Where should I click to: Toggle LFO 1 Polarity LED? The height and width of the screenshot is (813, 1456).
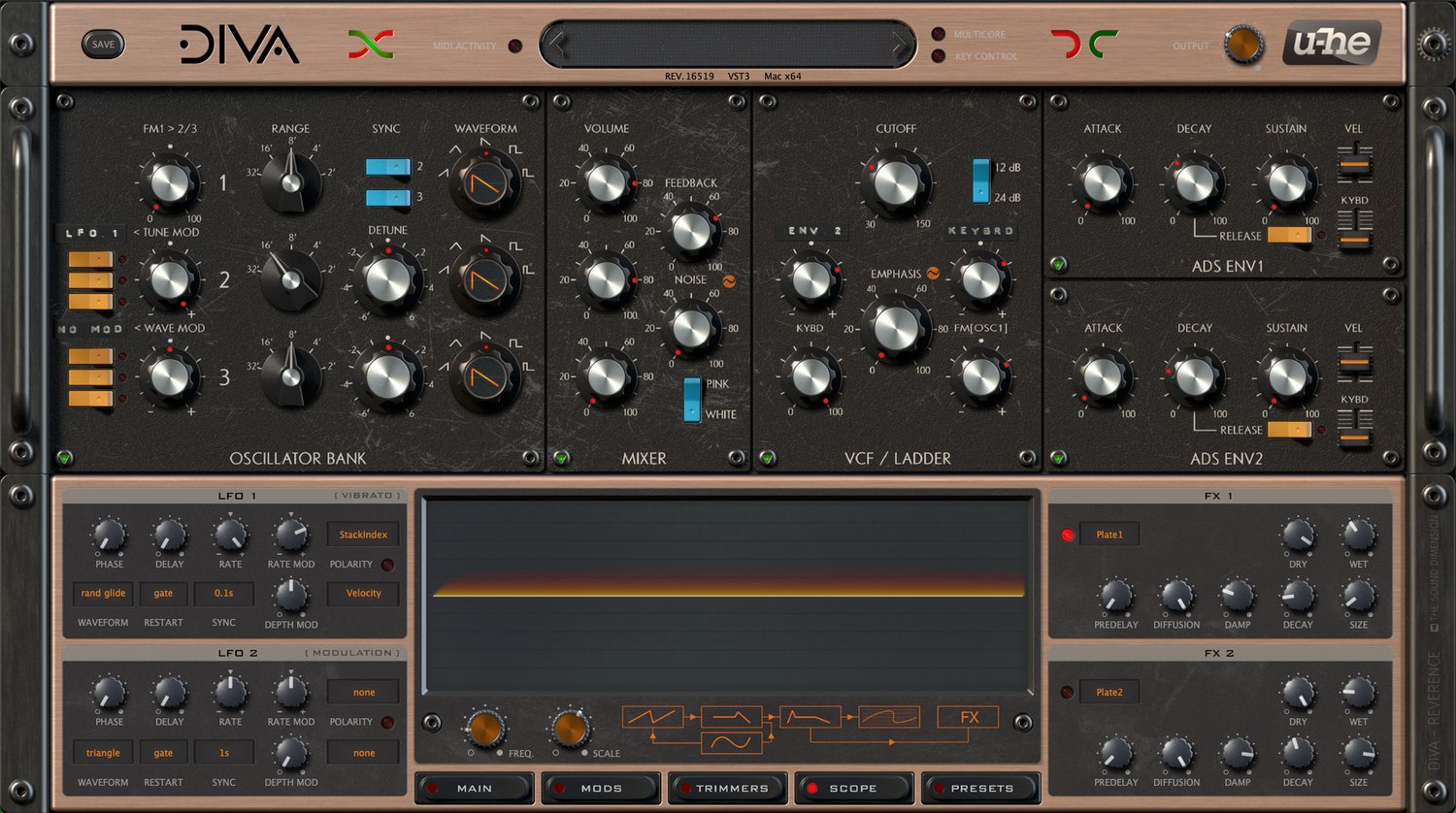387,565
